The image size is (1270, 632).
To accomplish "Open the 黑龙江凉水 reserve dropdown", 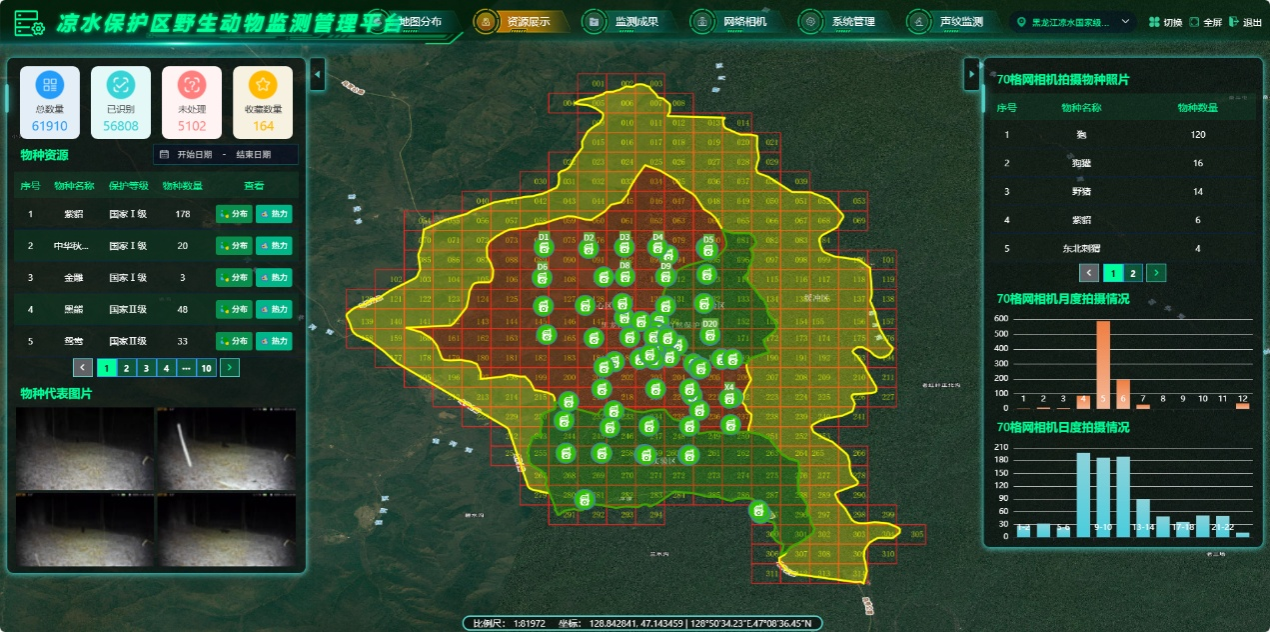I will point(1075,22).
